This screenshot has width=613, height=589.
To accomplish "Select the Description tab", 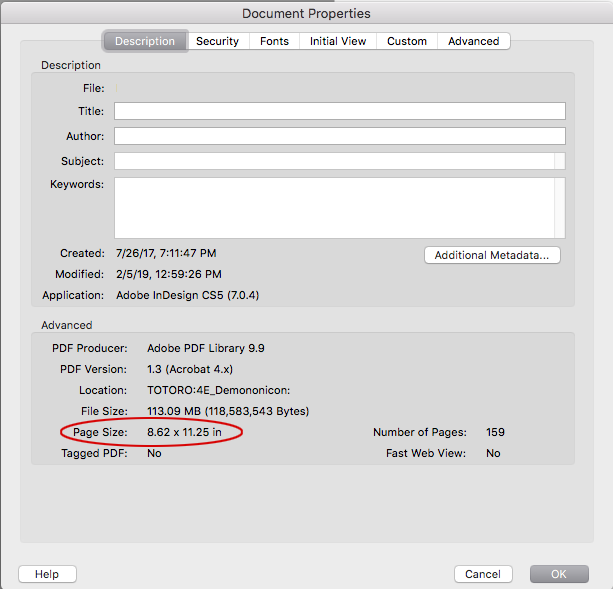I will [x=145, y=41].
